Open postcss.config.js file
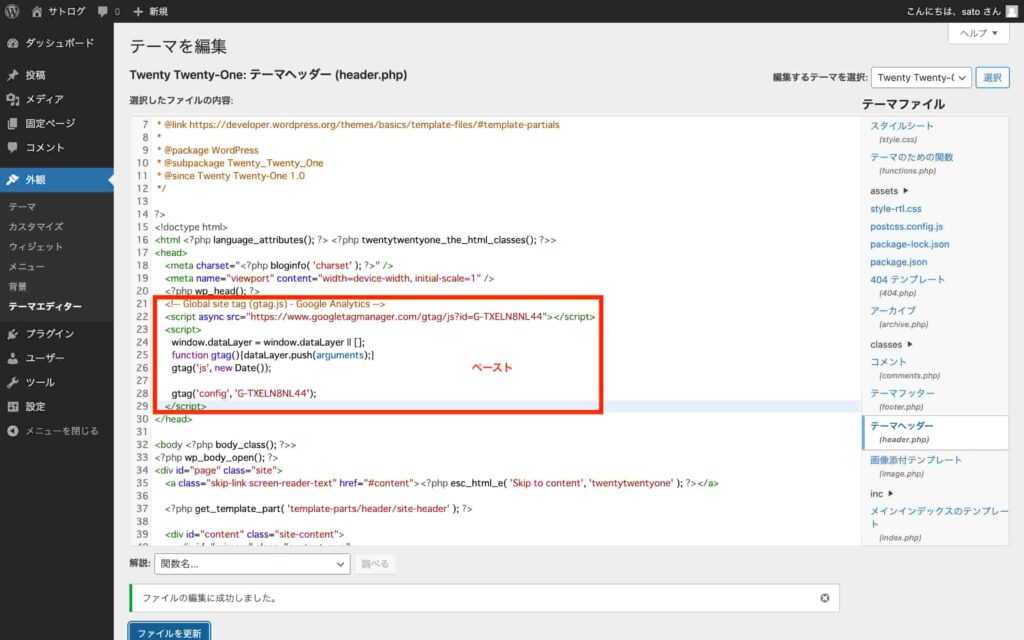 click(906, 227)
